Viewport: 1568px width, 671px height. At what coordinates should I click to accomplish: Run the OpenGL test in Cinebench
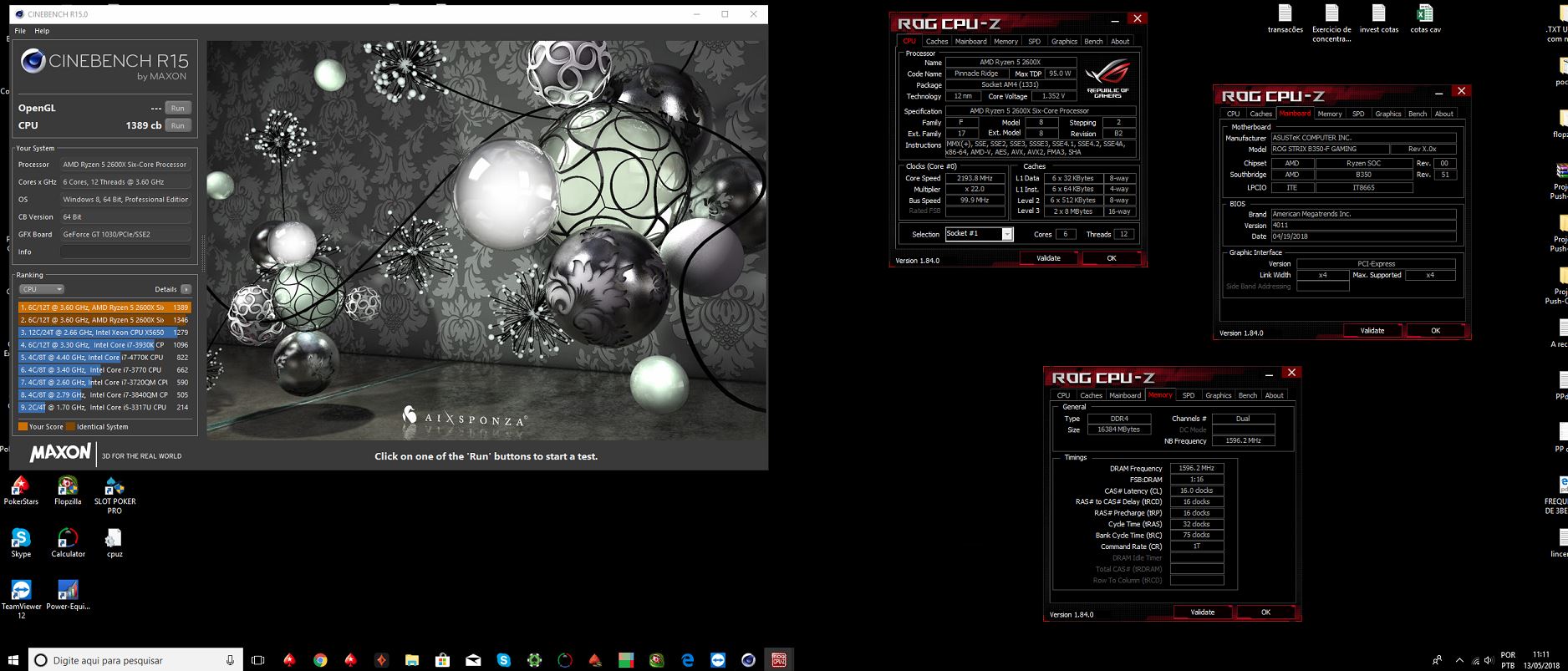pos(177,108)
